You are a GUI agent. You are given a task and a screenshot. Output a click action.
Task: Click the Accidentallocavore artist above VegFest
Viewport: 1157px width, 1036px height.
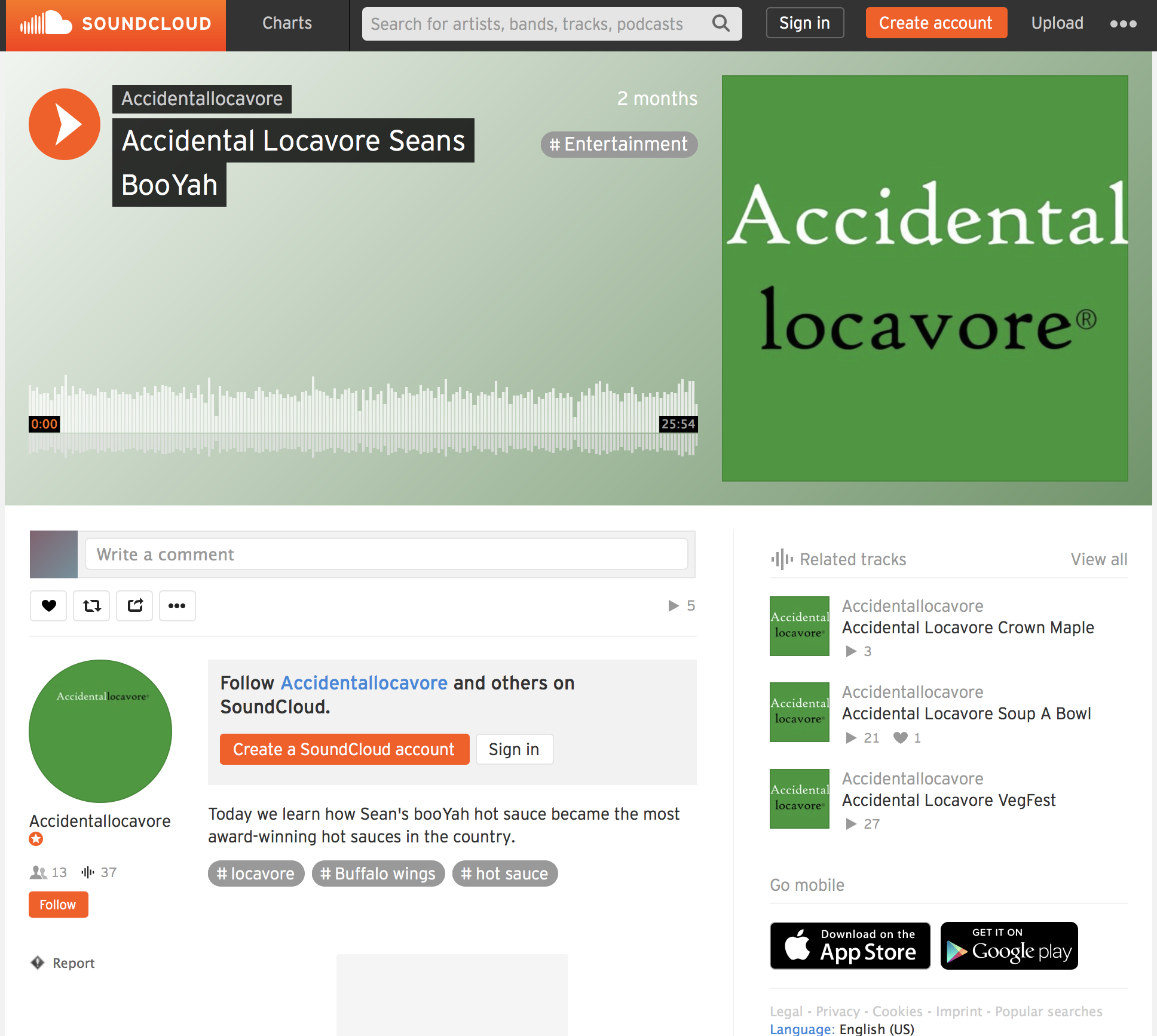pyautogui.click(x=913, y=778)
